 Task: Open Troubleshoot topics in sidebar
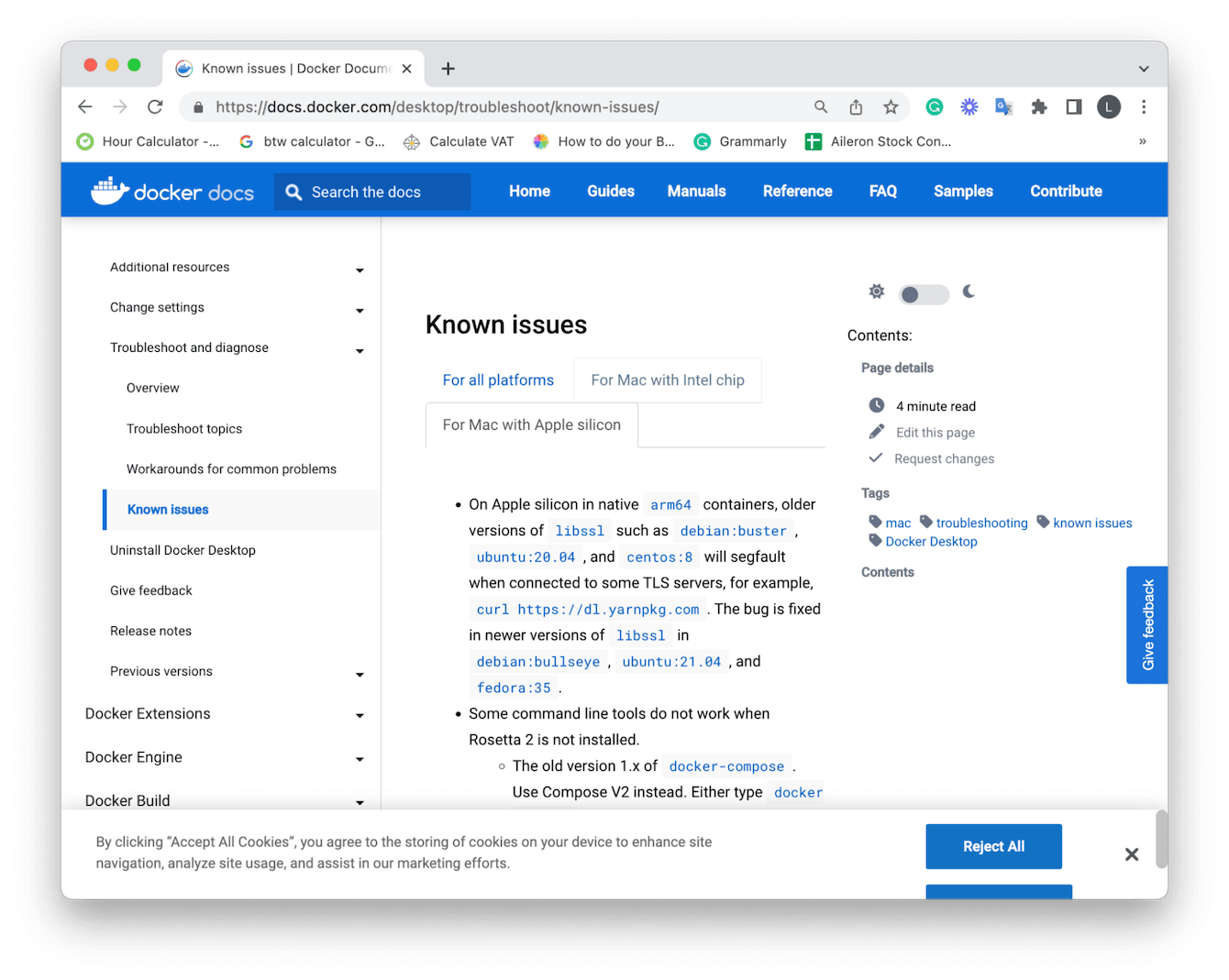[184, 428]
